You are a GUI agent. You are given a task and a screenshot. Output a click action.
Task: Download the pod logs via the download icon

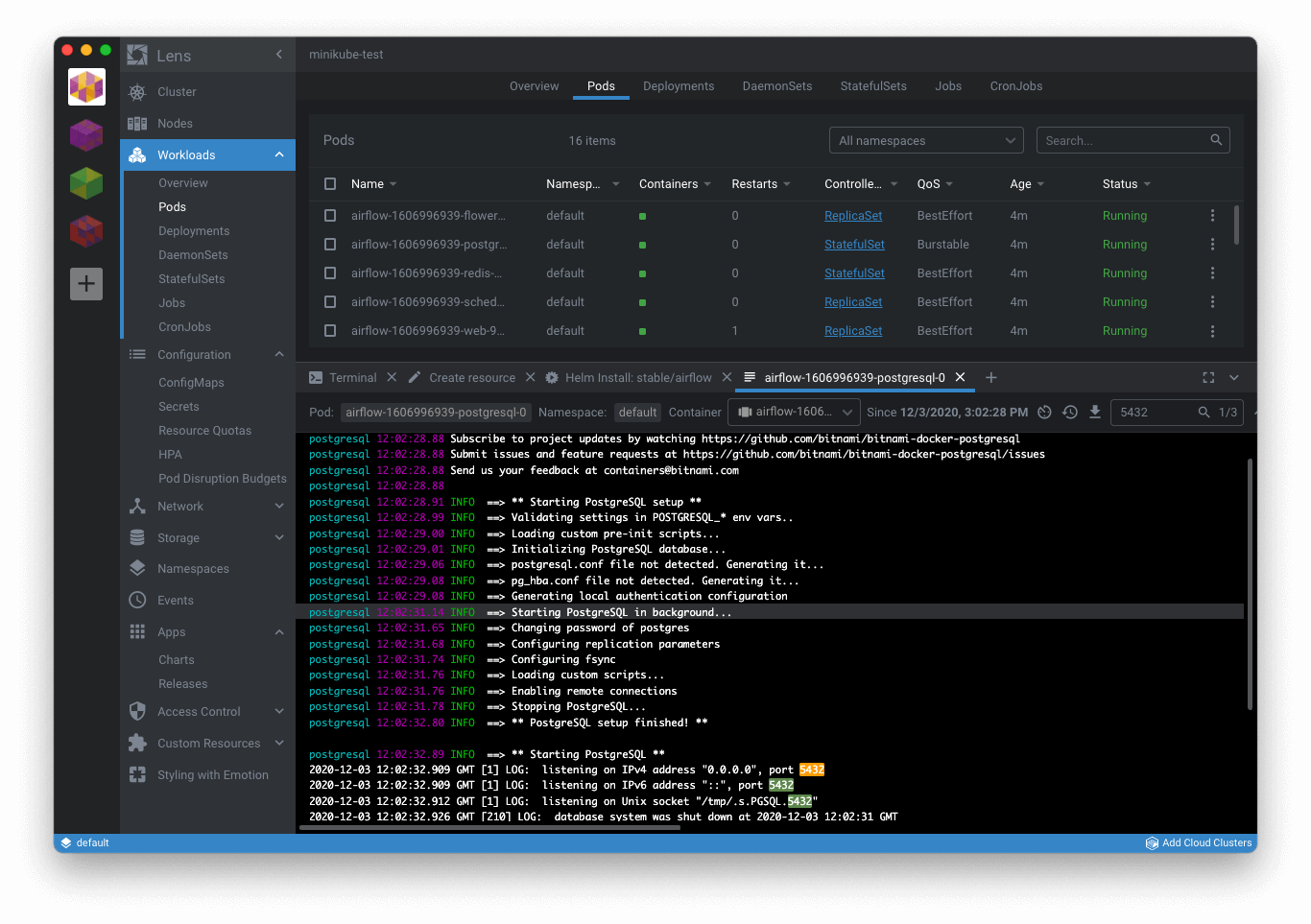(1095, 412)
